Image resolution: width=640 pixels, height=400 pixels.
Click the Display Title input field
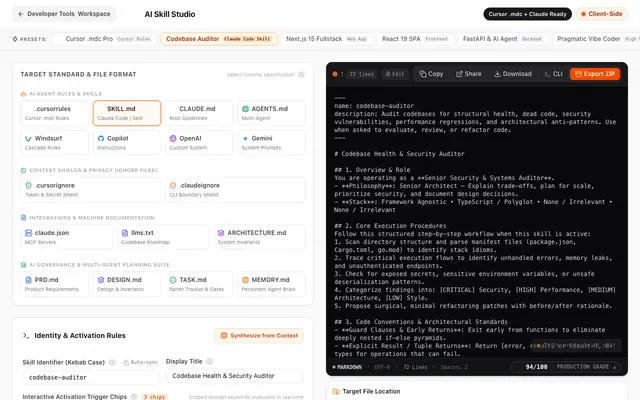(x=235, y=376)
